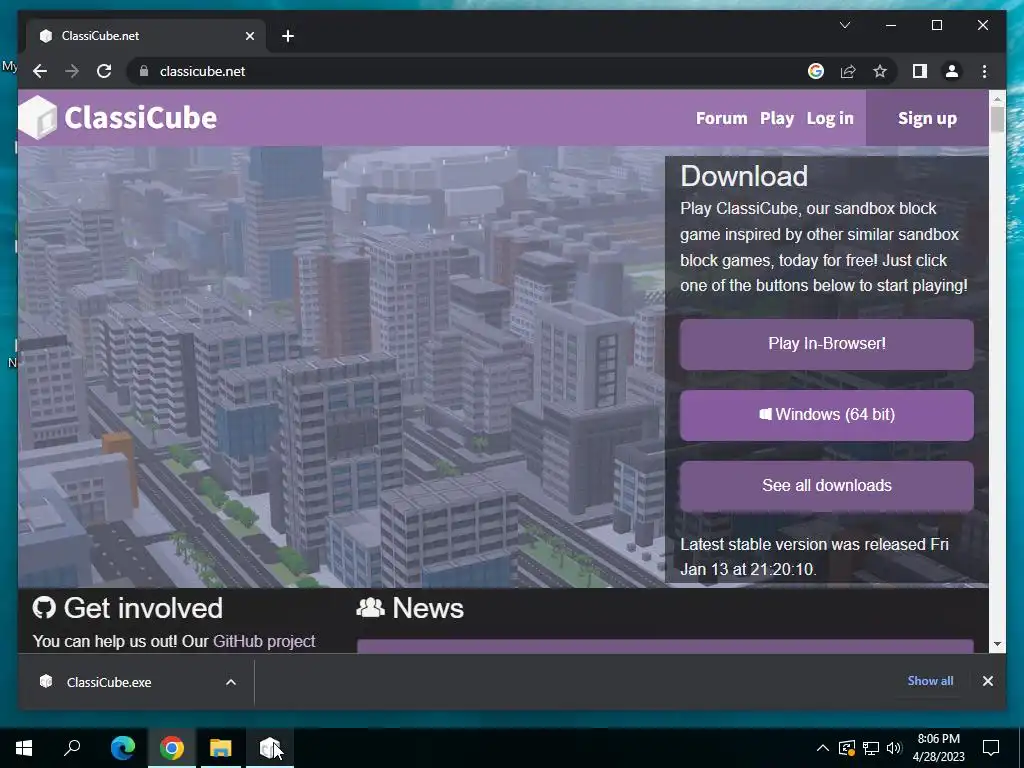
Task: Open the Chrome profile menu
Action: [952, 71]
